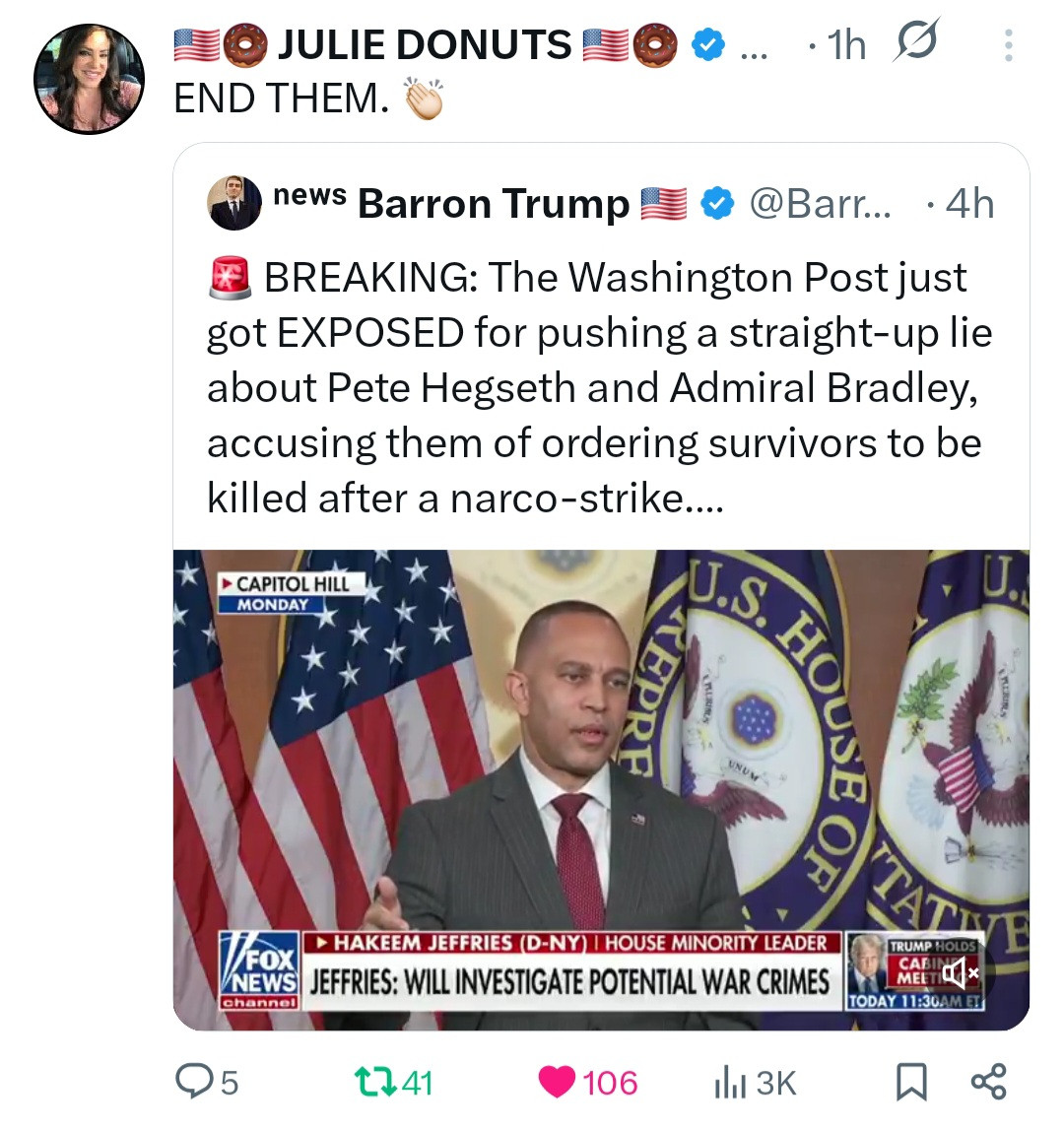Open the Grok slashed-circle icon
1064x1130 pixels.
[915, 43]
